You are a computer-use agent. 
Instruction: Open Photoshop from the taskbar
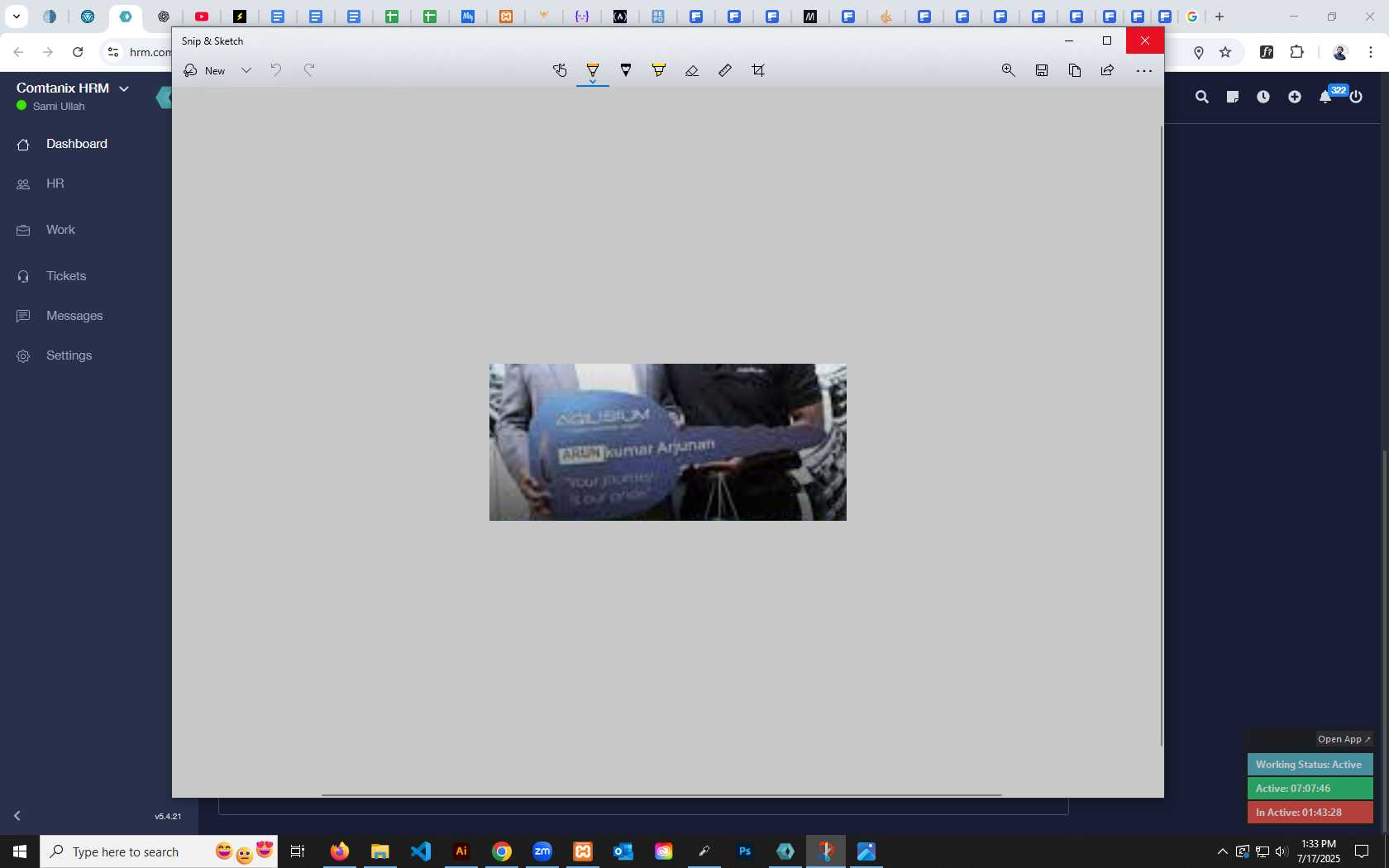pos(745,851)
